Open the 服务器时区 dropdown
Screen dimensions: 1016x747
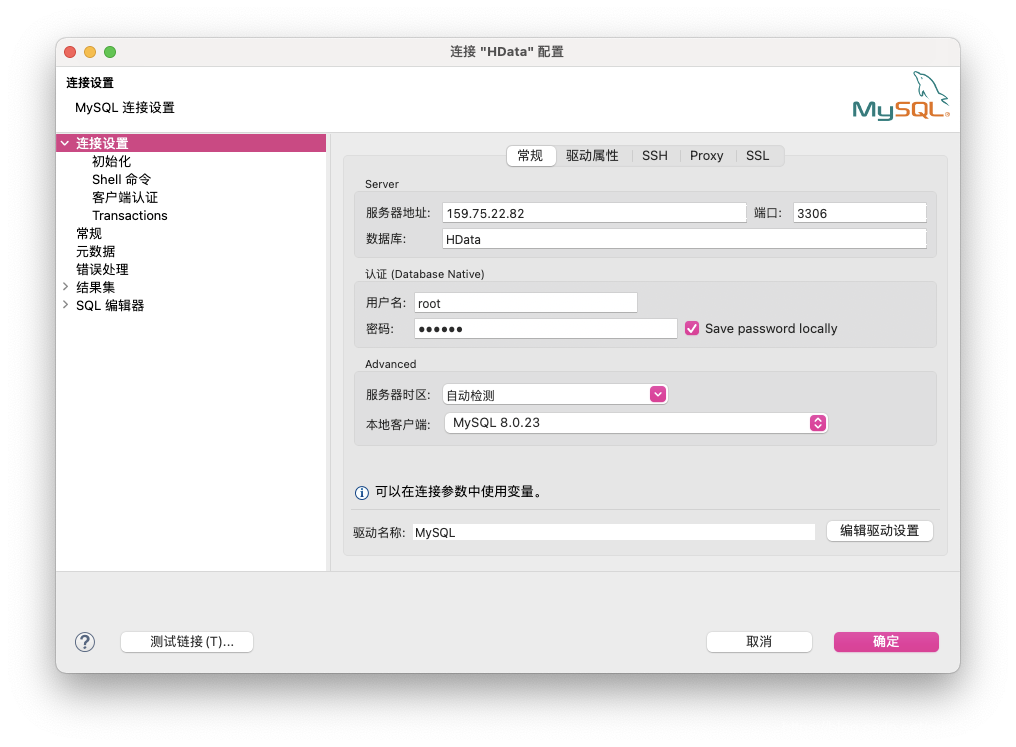coord(658,395)
